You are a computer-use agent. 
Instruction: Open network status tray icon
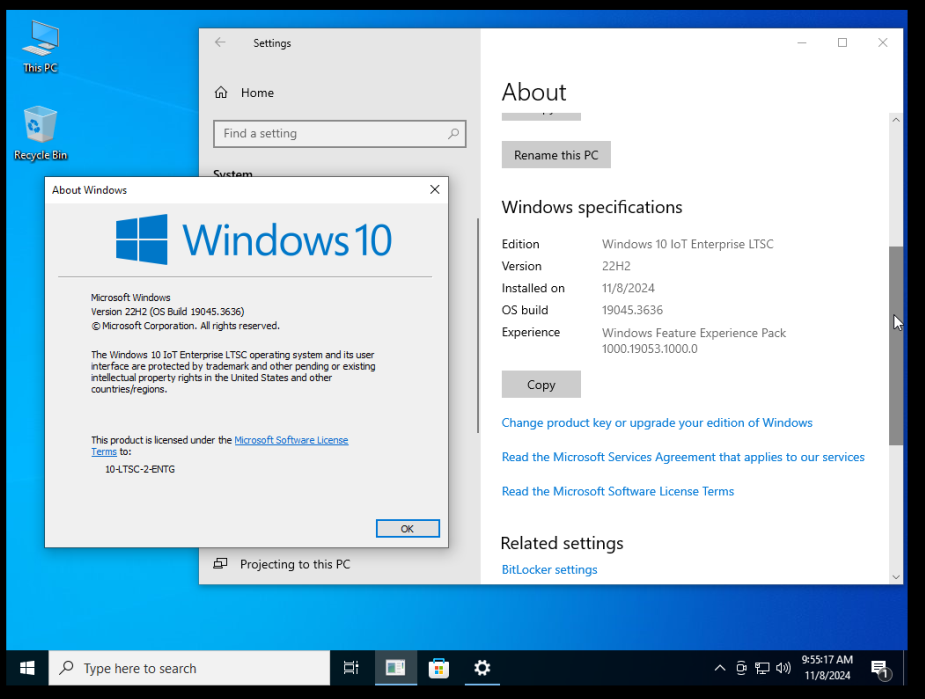pos(762,668)
